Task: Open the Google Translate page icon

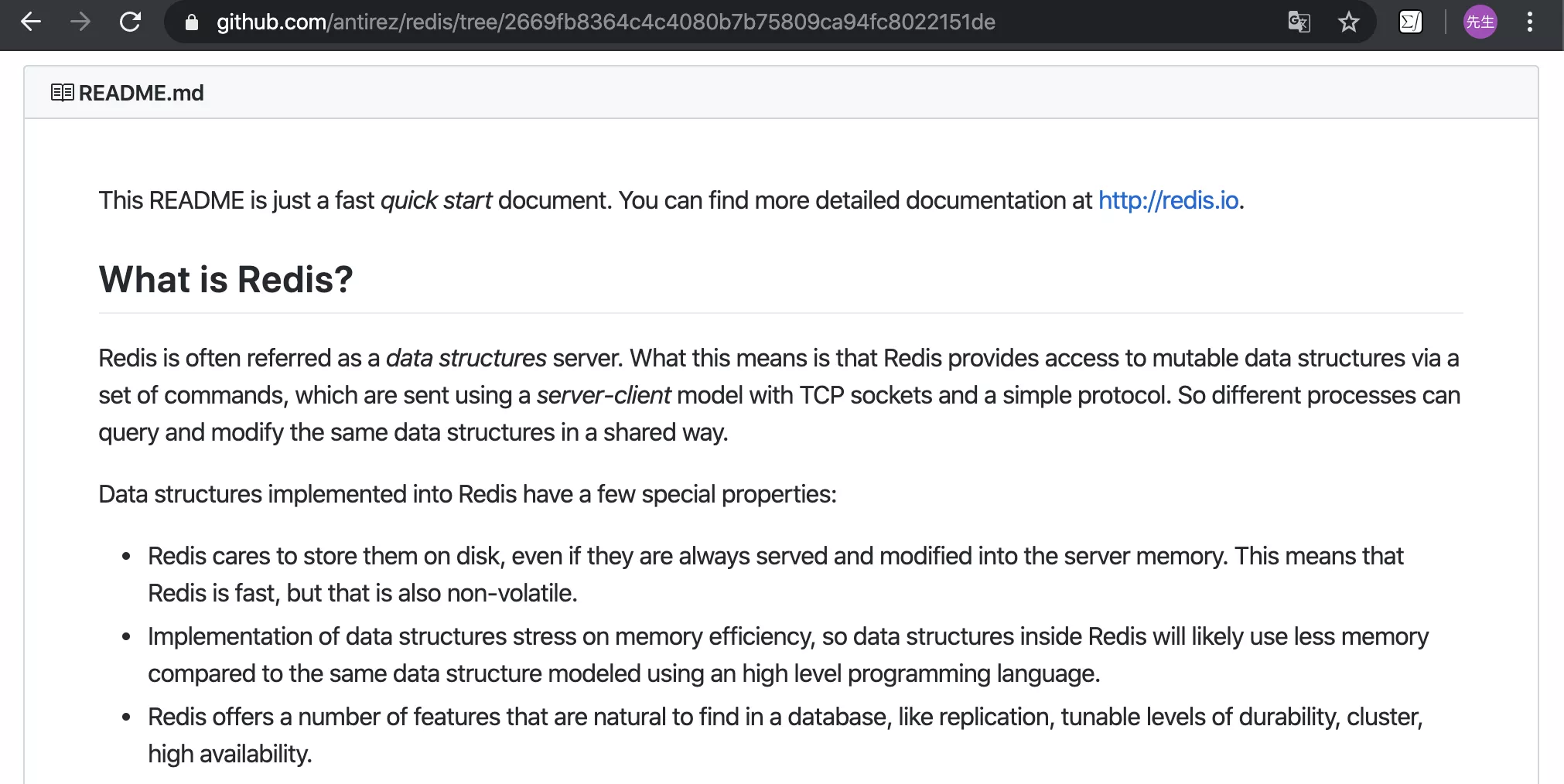Action: click(x=1299, y=22)
